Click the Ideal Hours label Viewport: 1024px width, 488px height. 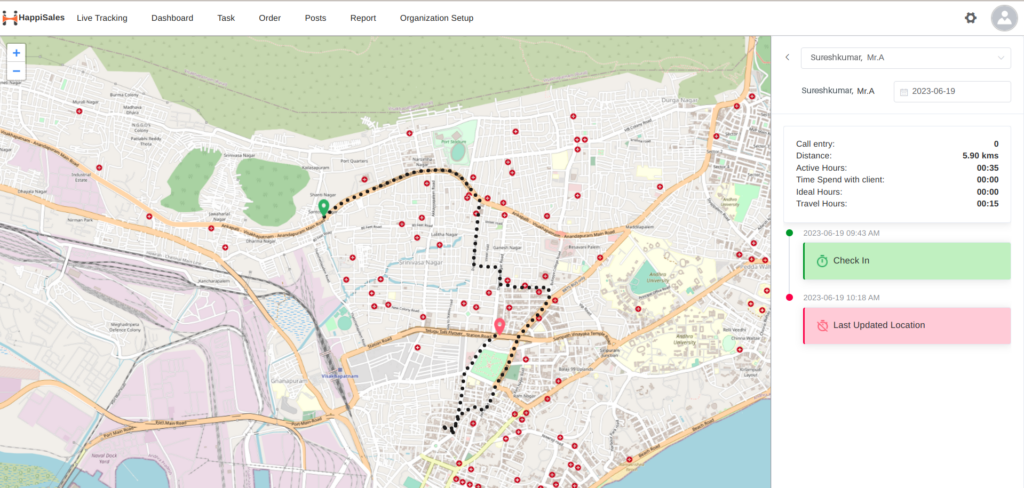click(819, 191)
